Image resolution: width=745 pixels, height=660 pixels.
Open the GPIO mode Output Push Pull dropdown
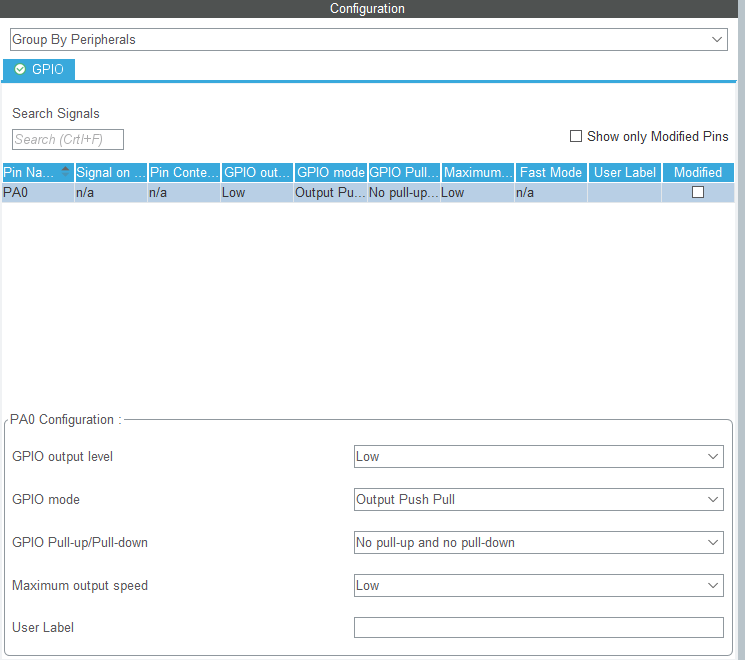tap(538, 499)
